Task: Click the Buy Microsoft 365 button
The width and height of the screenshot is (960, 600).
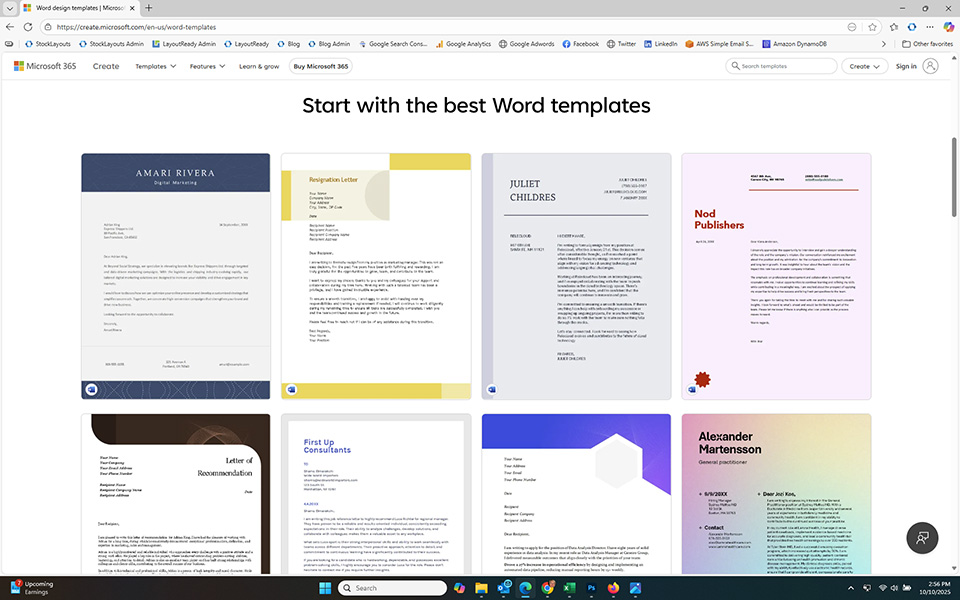Action: [320, 66]
